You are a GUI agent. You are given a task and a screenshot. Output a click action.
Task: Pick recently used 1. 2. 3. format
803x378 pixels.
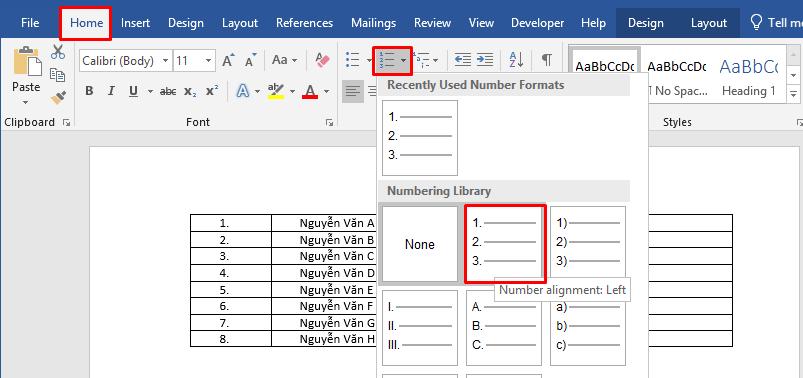(420, 138)
